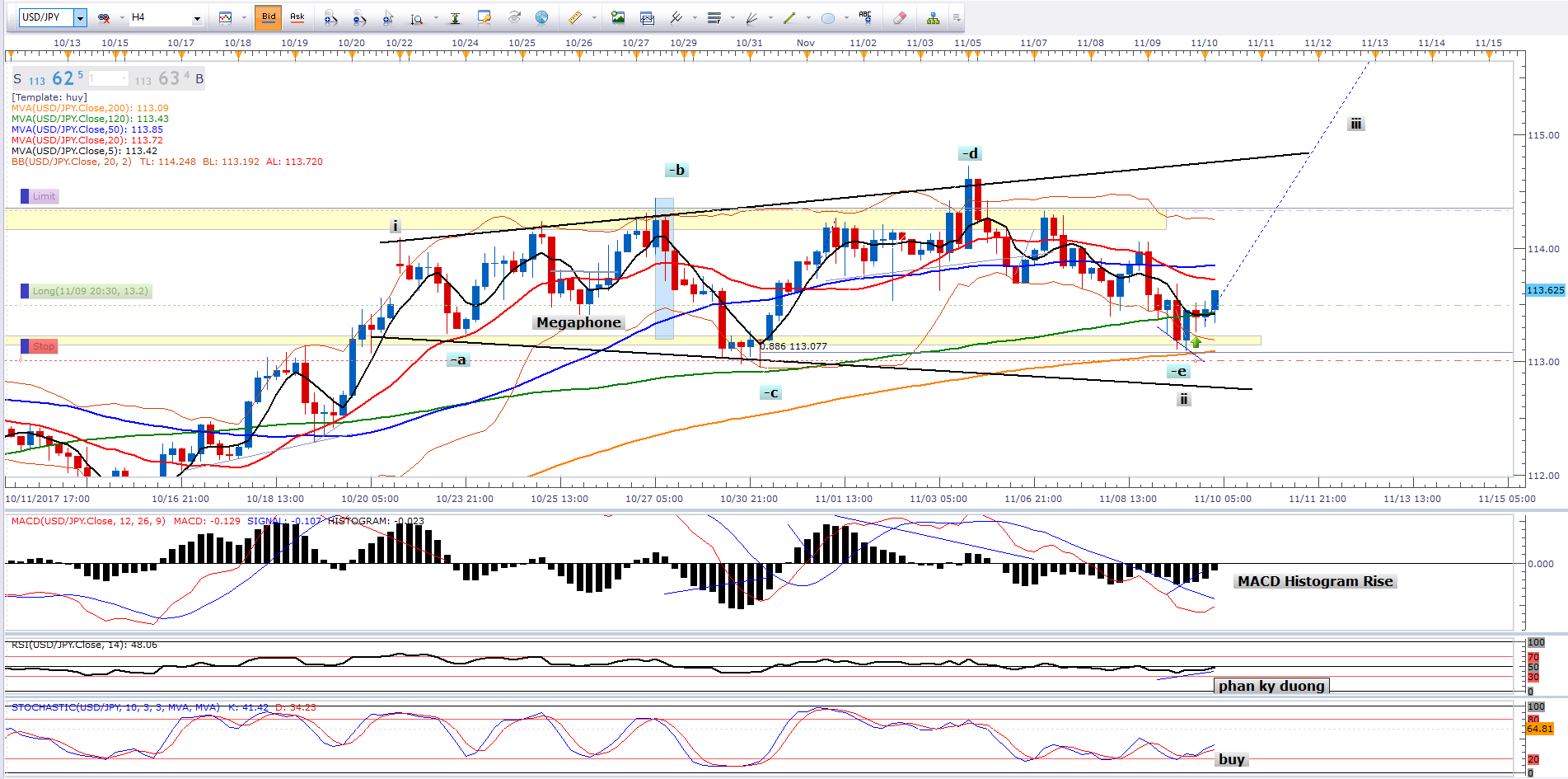Click the Zoom In magnifier icon

coord(330,17)
